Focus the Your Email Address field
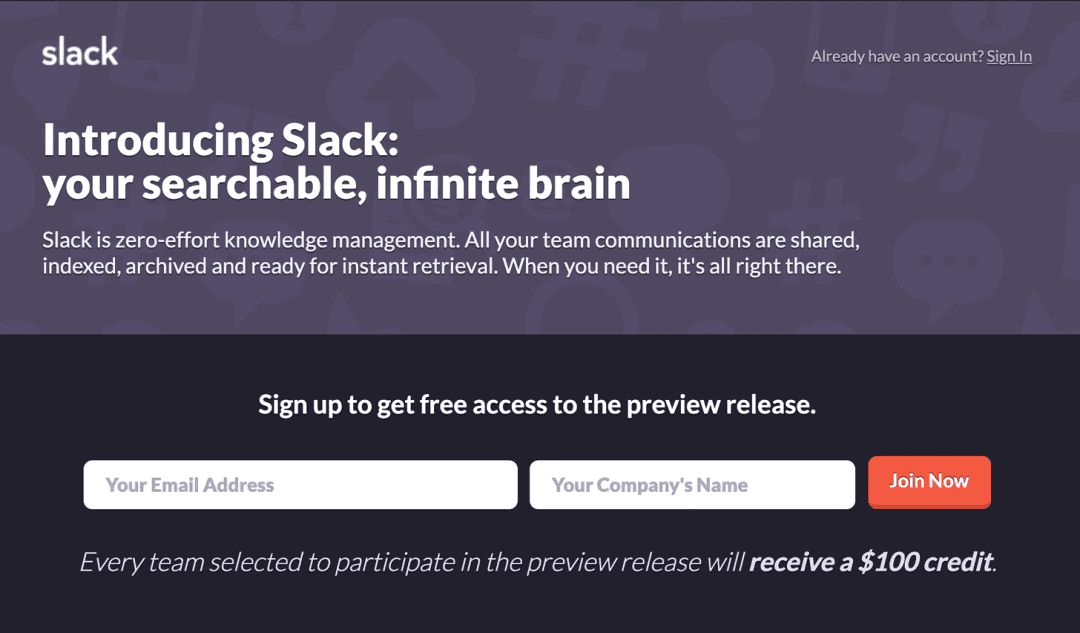This screenshot has width=1080, height=633. pyautogui.click(x=300, y=485)
